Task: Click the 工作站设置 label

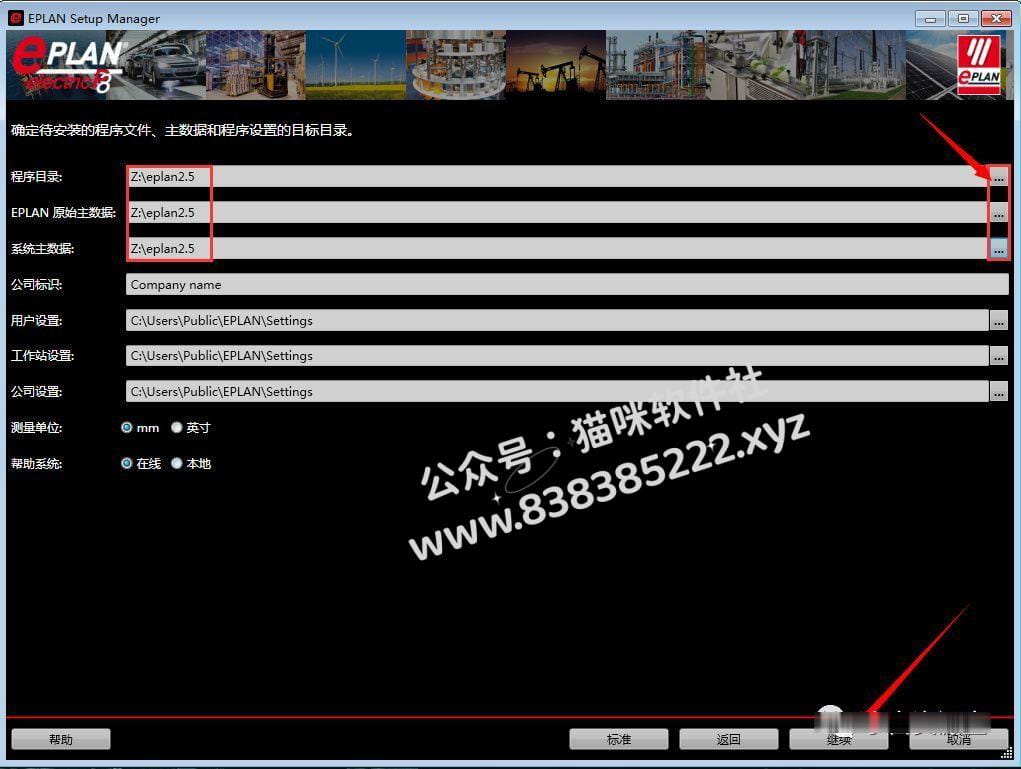Action: pos(42,356)
